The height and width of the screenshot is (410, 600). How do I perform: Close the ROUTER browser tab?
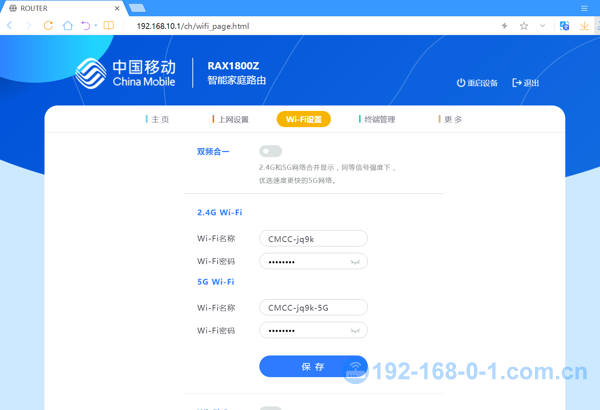[x=117, y=8]
